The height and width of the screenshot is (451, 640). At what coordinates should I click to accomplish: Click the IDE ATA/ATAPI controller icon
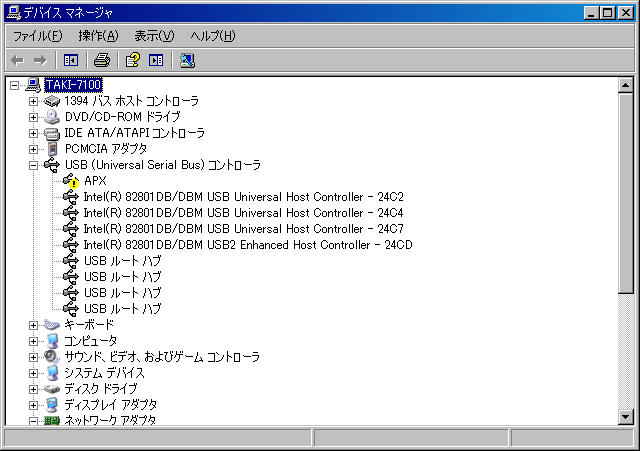point(52,133)
